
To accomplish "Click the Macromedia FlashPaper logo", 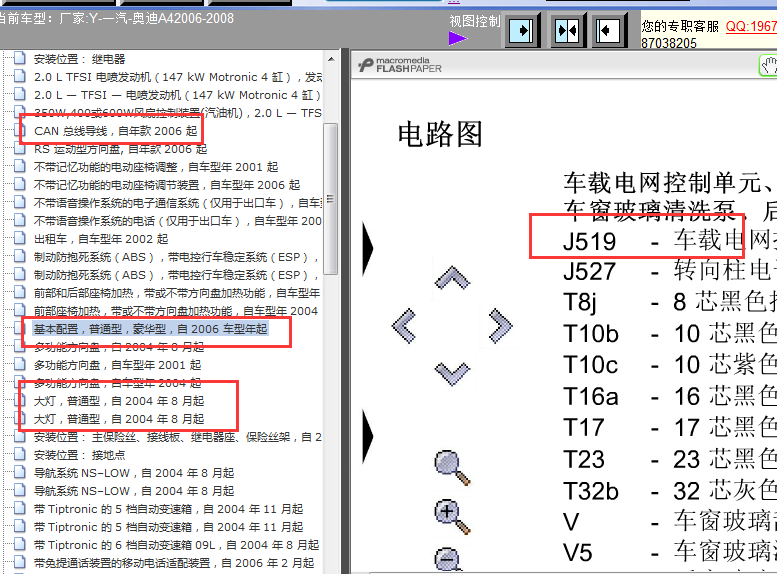I will click(399, 64).
